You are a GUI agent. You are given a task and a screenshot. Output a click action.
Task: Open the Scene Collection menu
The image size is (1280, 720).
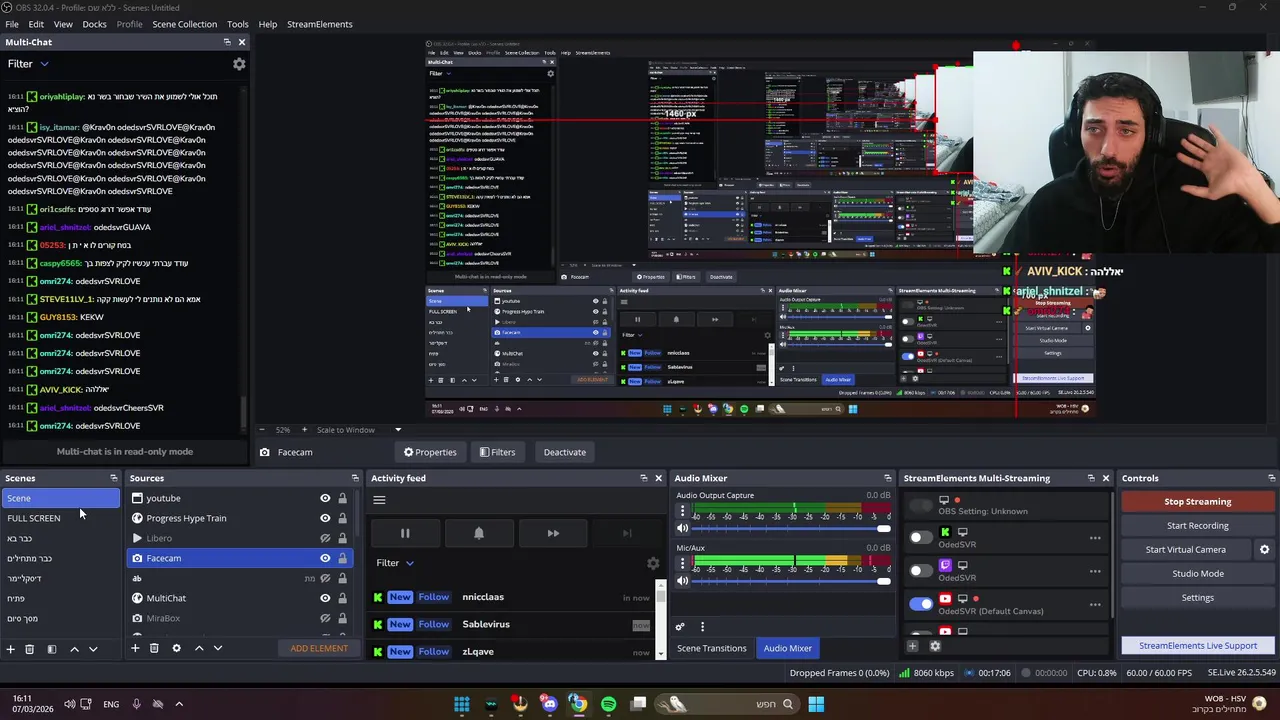pyautogui.click(x=184, y=24)
